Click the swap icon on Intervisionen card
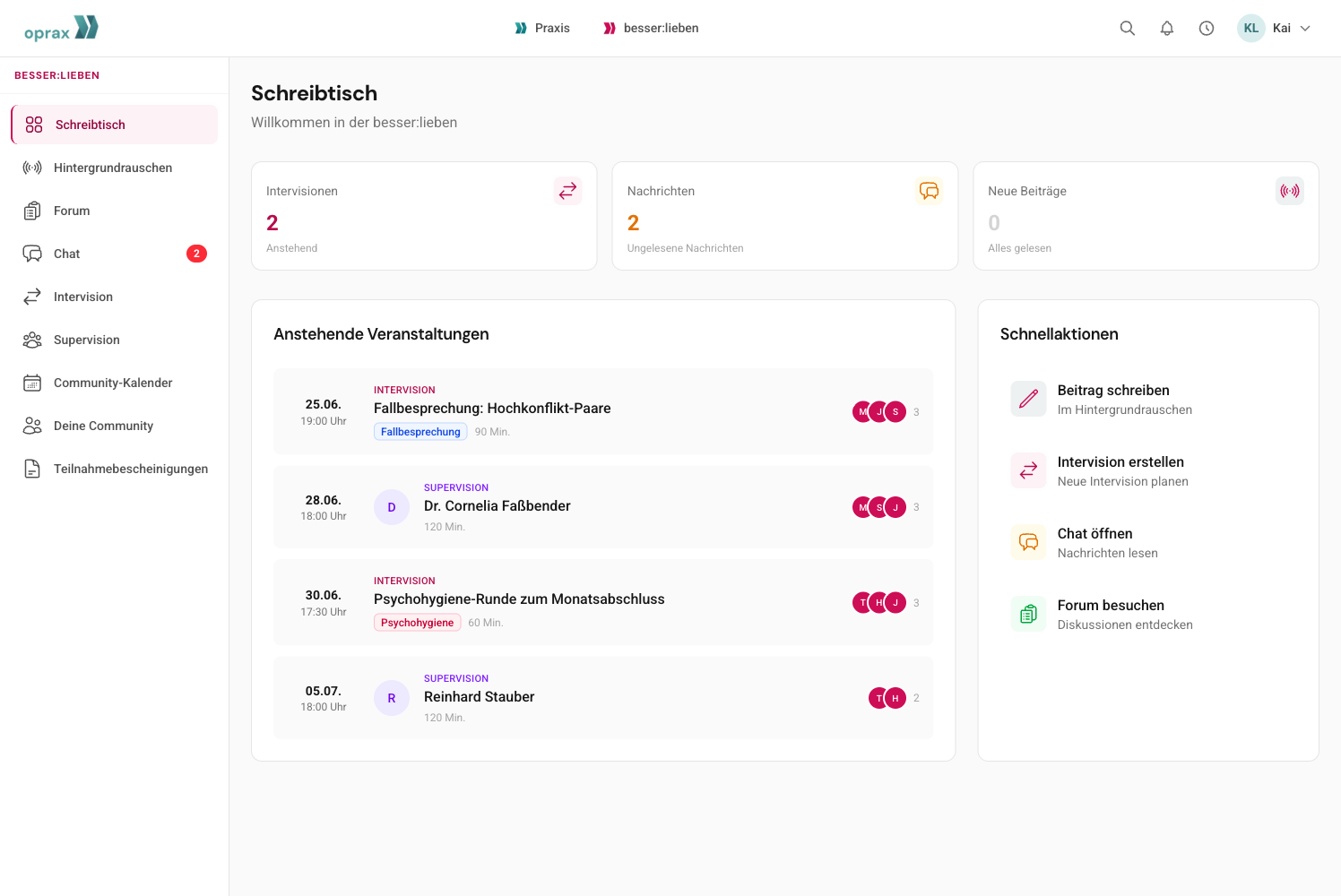 point(567,191)
